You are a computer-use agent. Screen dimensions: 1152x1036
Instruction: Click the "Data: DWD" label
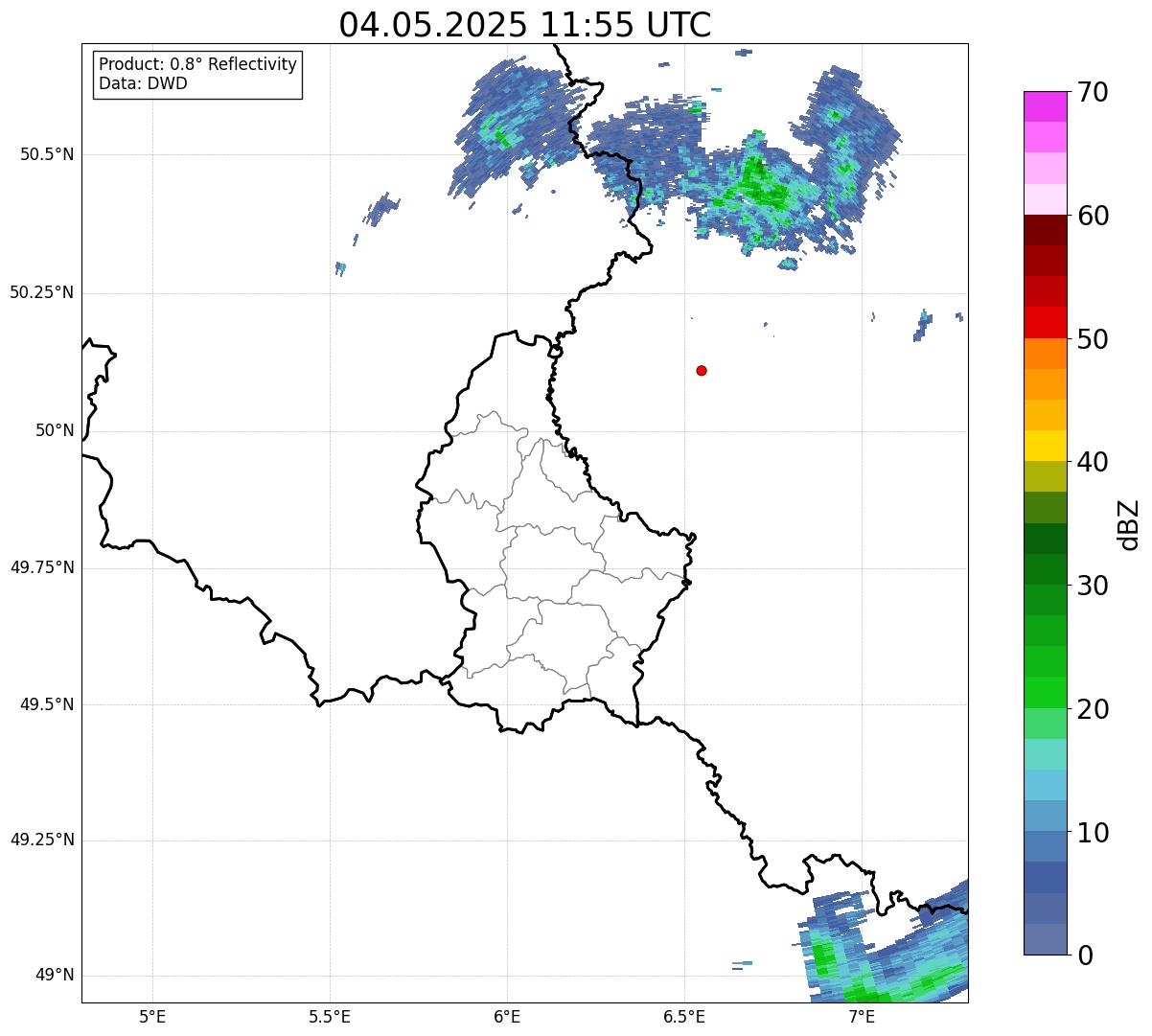tap(143, 83)
